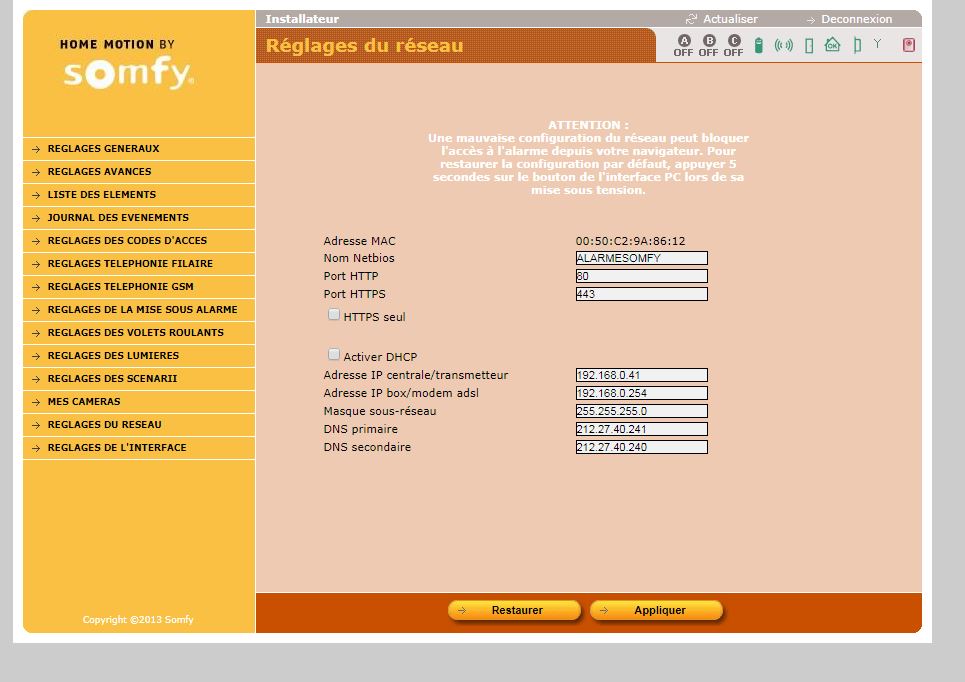The width and height of the screenshot is (965, 682).
Task: Click the Actualiser refresh link
Action: pos(729,19)
